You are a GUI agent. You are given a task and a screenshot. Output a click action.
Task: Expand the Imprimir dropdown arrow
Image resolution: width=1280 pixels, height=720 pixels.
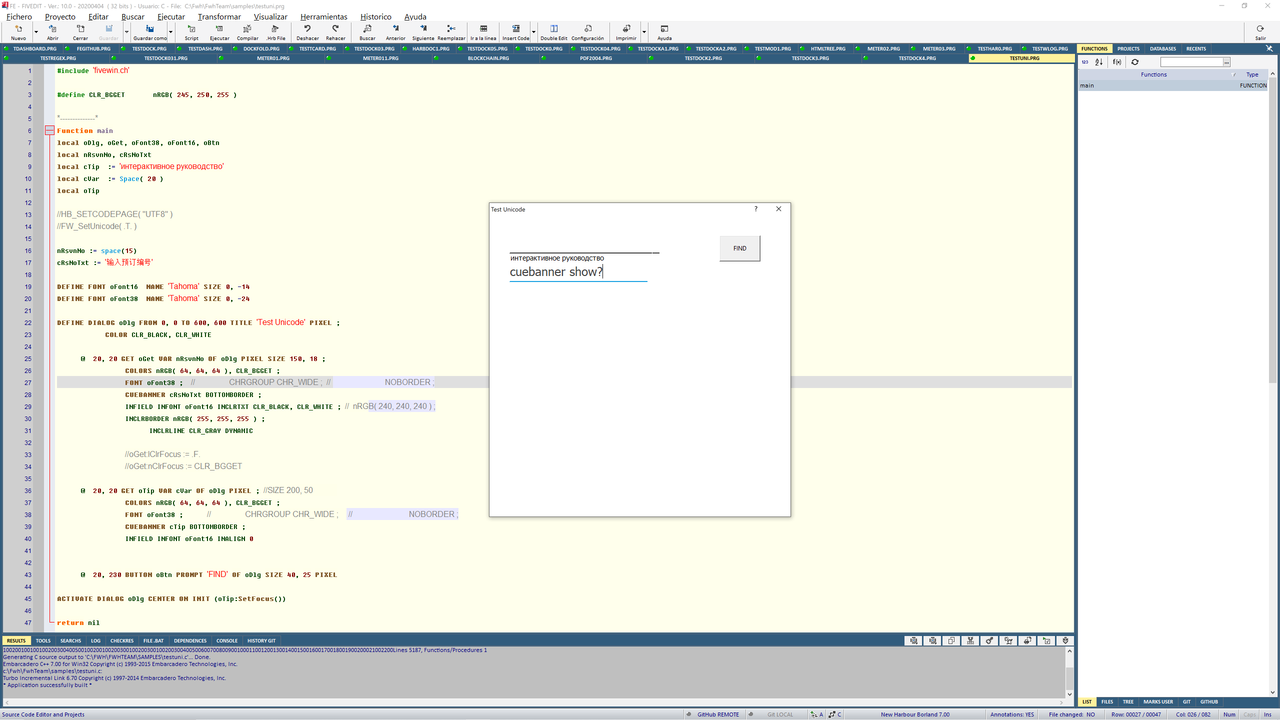pos(643,31)
